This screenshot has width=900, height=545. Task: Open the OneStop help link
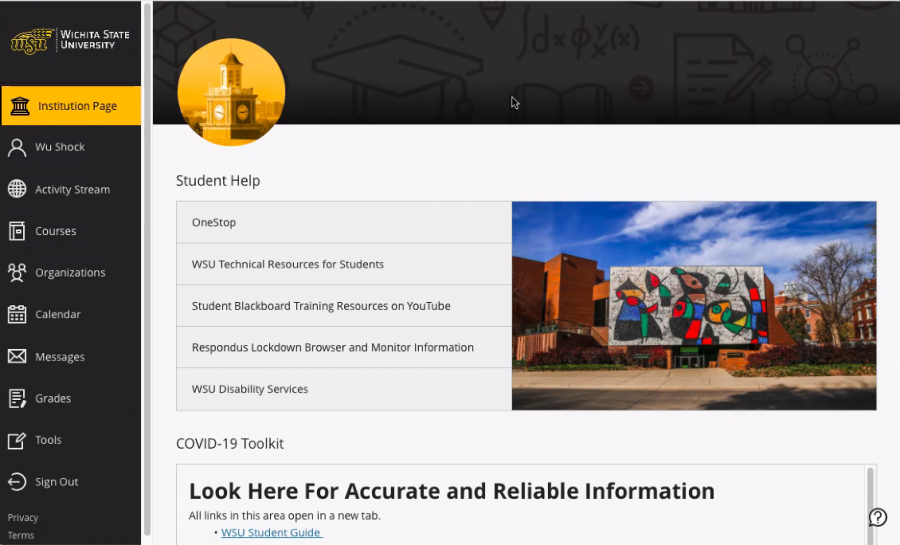pos(344,222)
